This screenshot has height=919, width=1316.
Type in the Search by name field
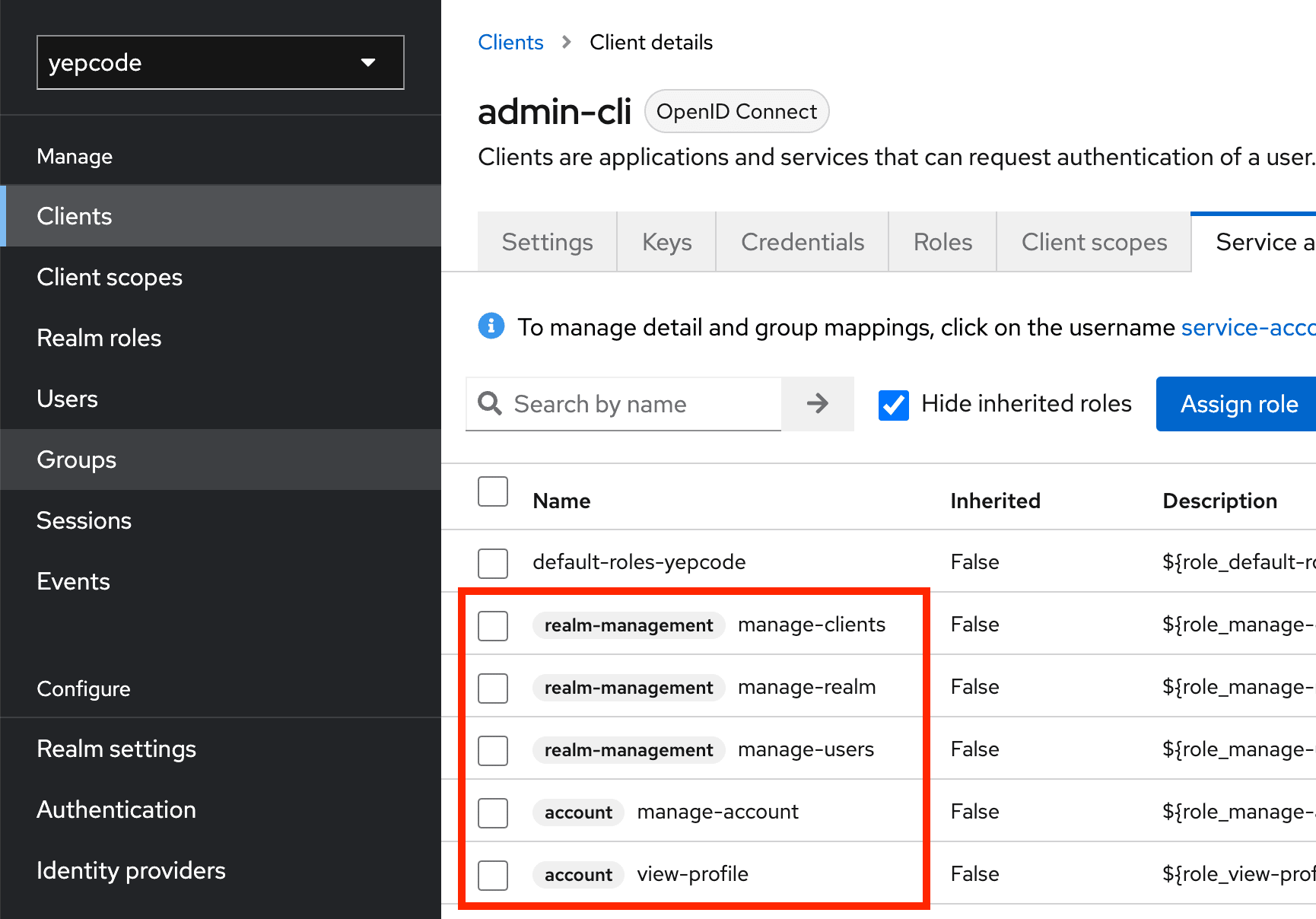[x=643, y=404]
